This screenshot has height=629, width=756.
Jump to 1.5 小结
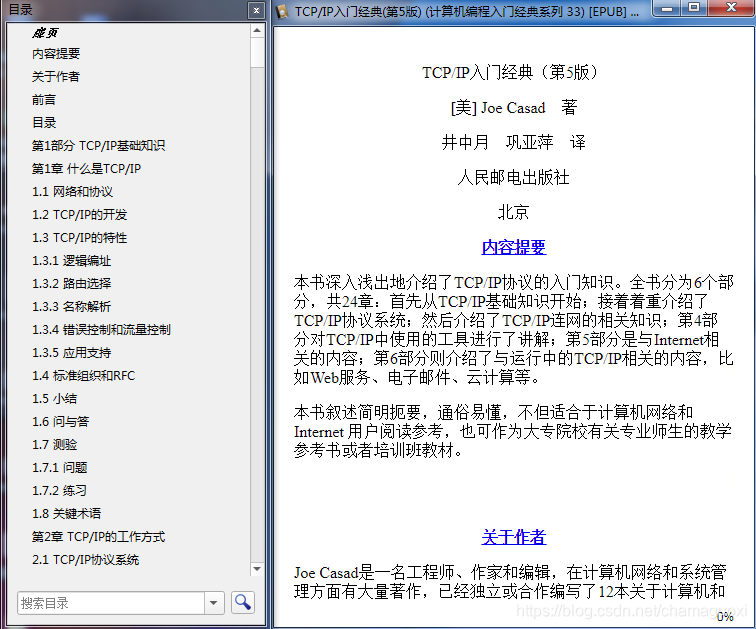click(54, 399)
